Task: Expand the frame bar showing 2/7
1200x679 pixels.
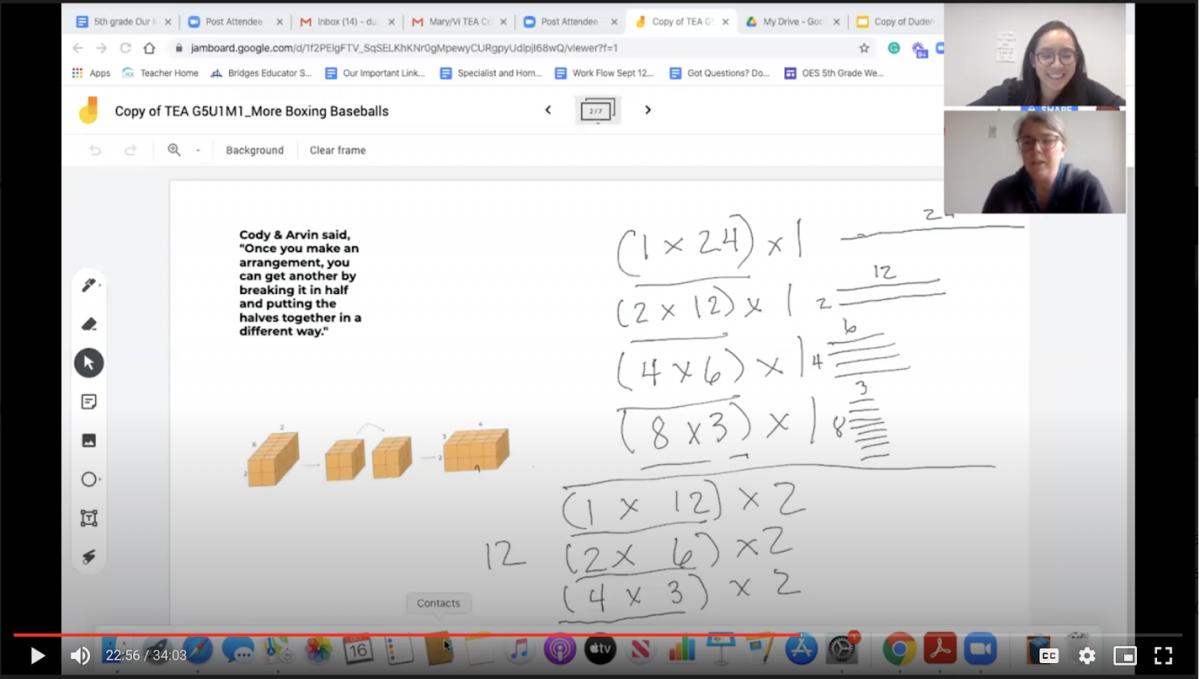Action: pos(598,110)
